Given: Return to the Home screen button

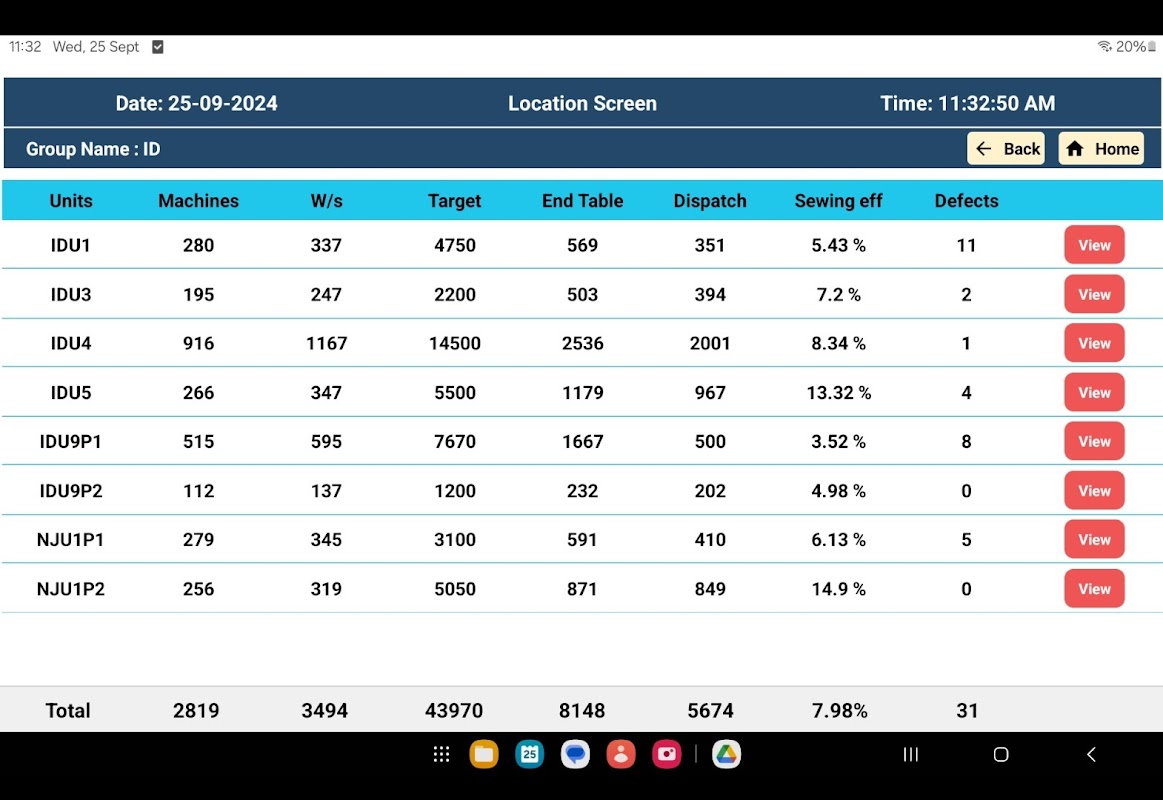Looking at the screenshot, I should pos(1101,148).
